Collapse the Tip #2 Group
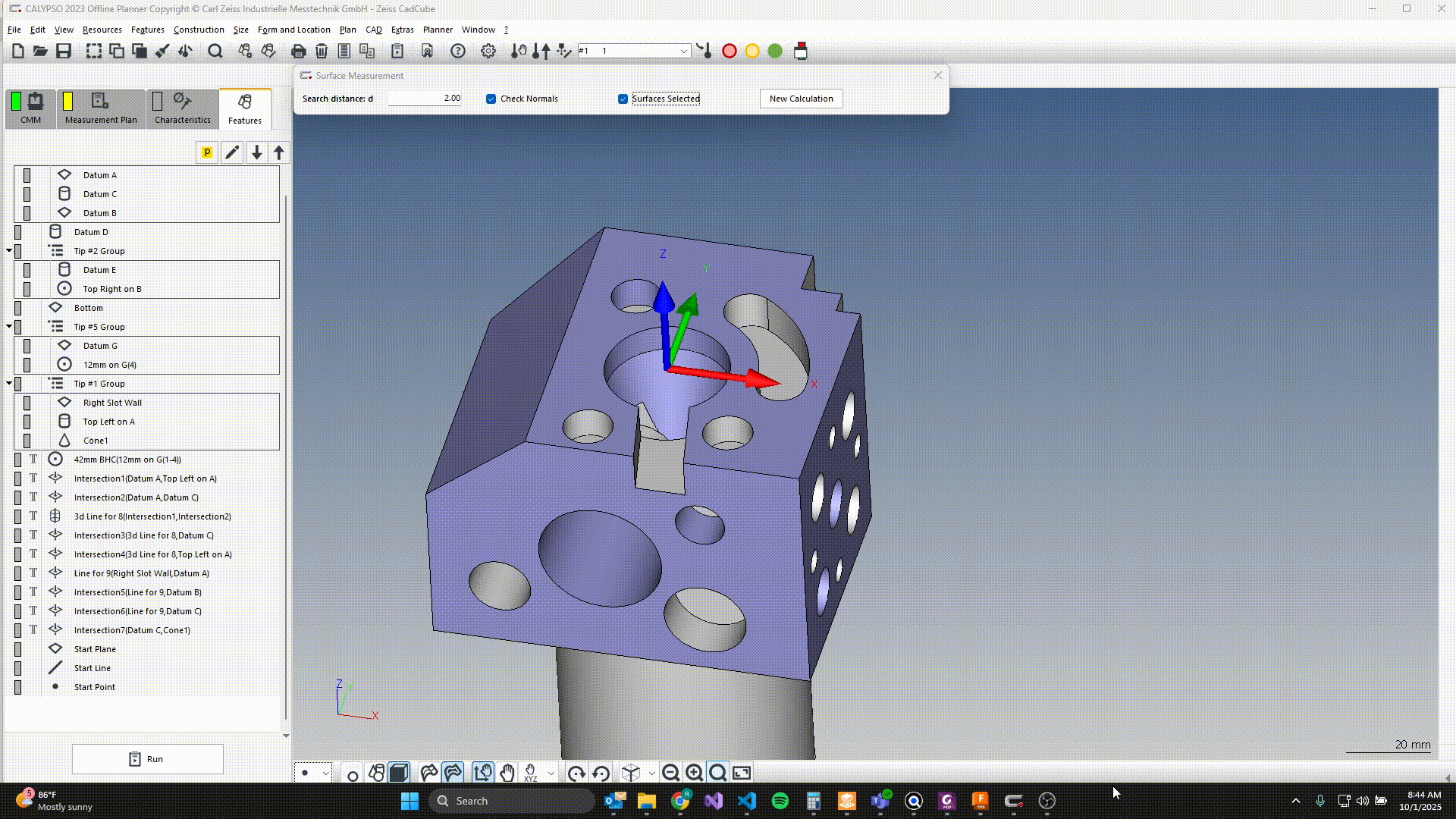Viewport: 1456px width, 819px height. tap(9, 250)
